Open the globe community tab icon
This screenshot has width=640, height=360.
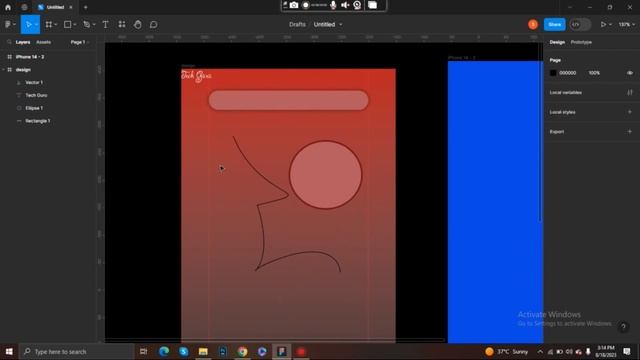24,7
